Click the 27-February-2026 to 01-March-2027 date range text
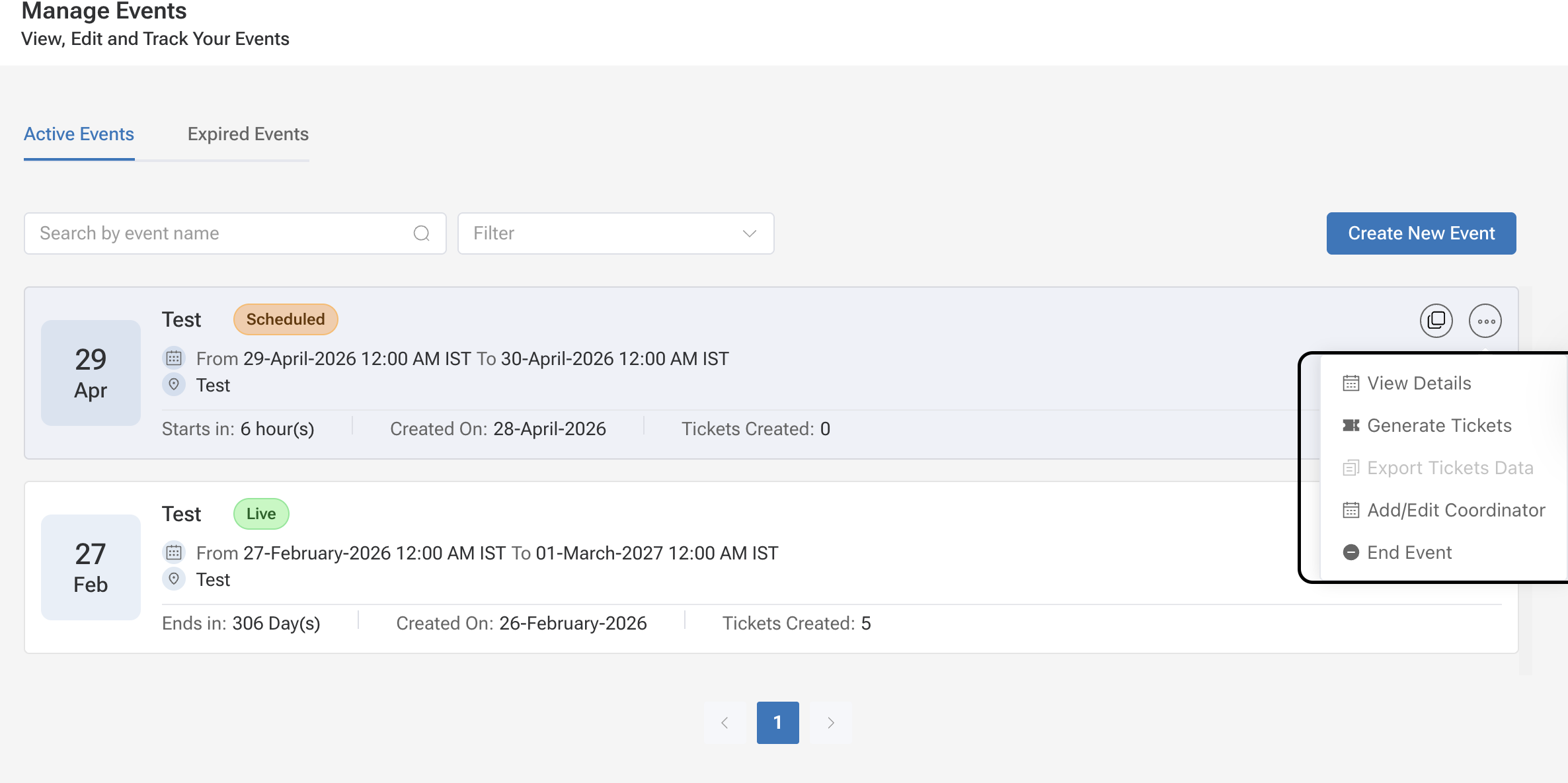 pyautogui.click(x=487, y=554)
